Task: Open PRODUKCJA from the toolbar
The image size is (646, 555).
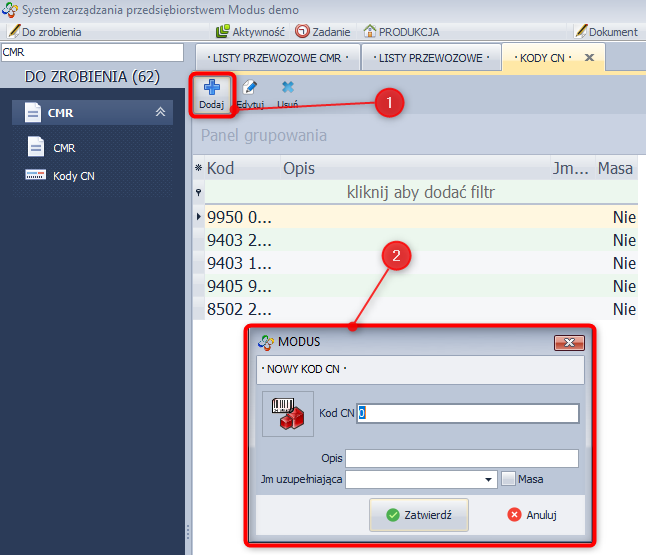Action: tap(401, 32)
